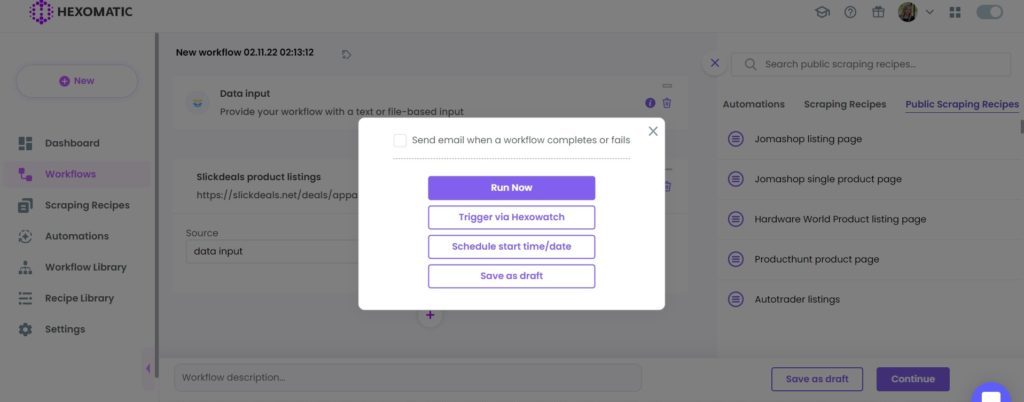
Task: Open the graduation cap tutorials icon
Action: (822, 12)
